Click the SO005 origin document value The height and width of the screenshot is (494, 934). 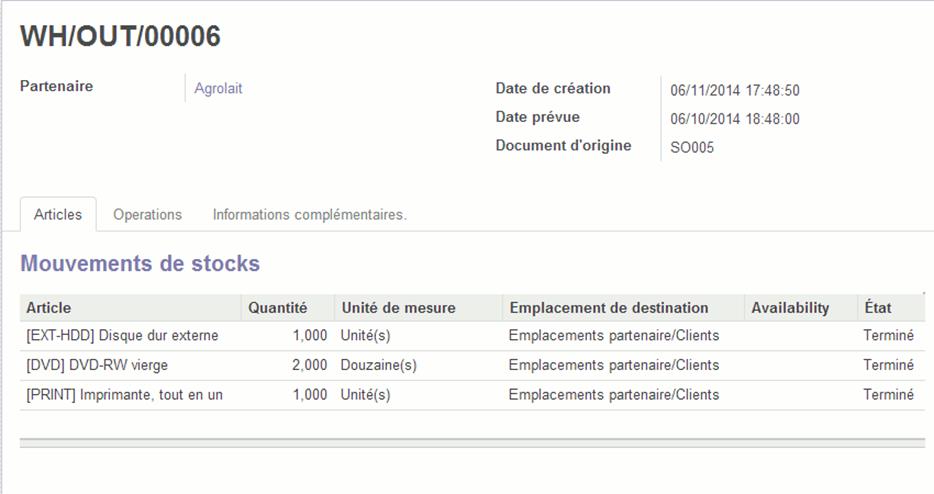point(692,147)
